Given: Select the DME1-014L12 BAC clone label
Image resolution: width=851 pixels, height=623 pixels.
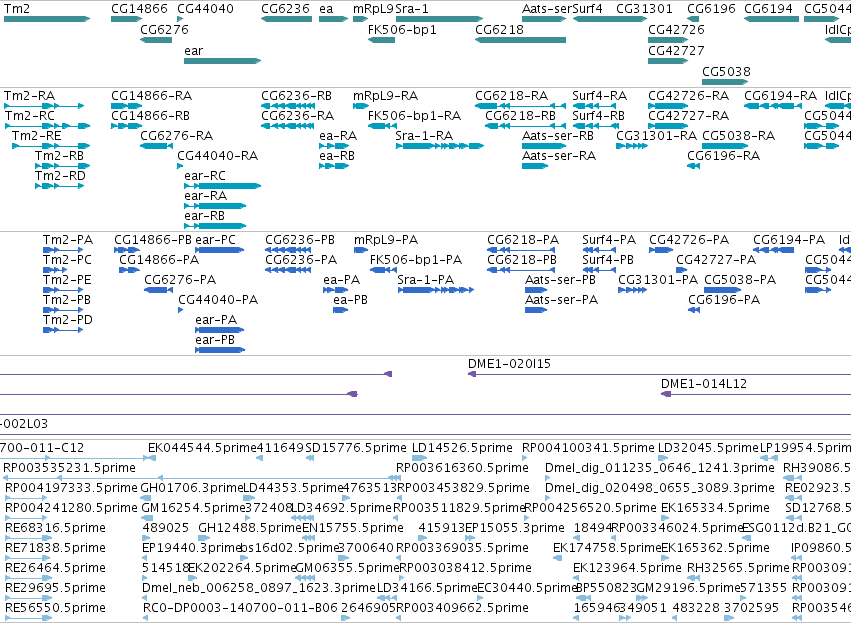Looking at the screenshot, I should point(704,384).
